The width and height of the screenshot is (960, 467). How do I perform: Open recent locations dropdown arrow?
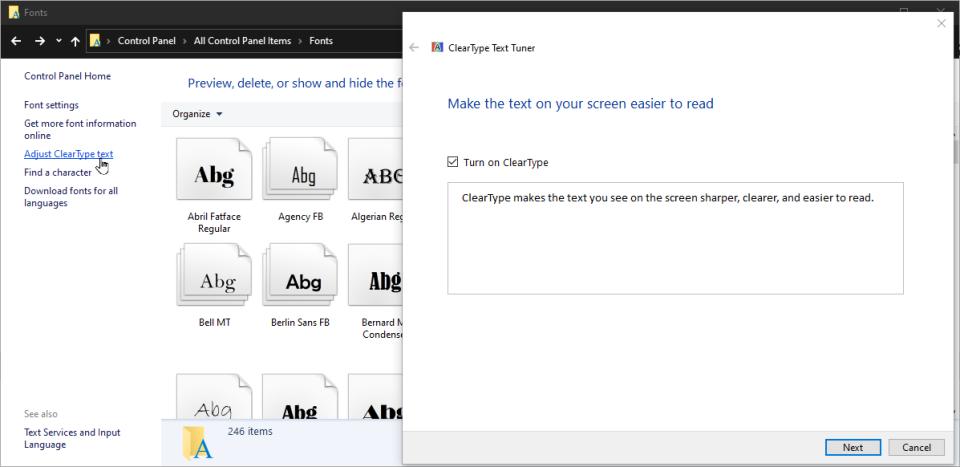pyautogui.click(x=59, y=40)
